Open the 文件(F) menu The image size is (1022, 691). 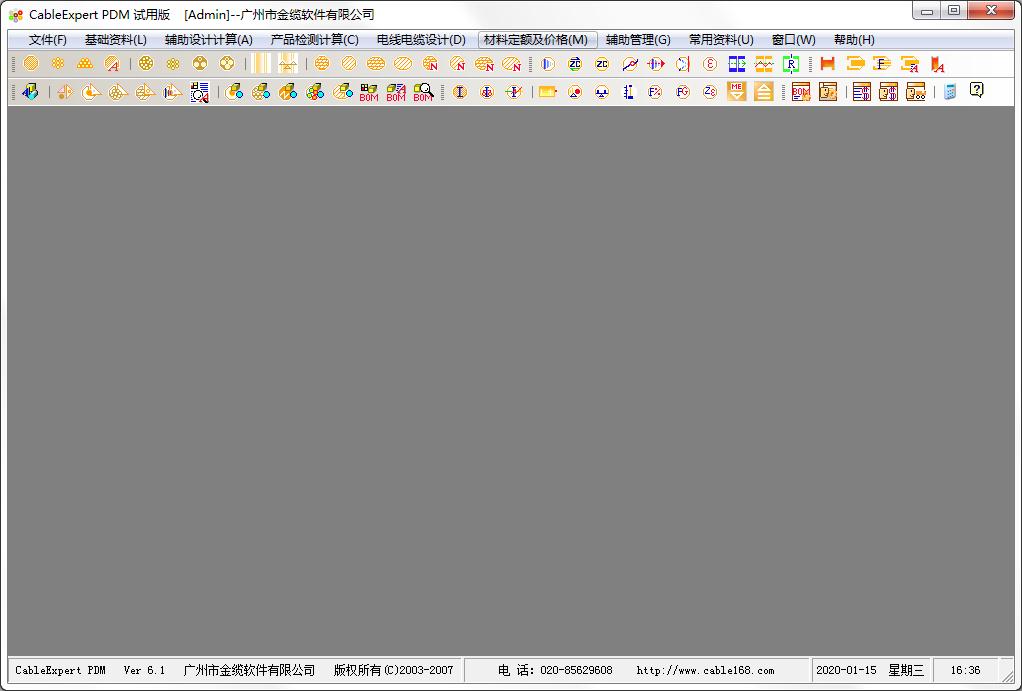pos(48,40)
